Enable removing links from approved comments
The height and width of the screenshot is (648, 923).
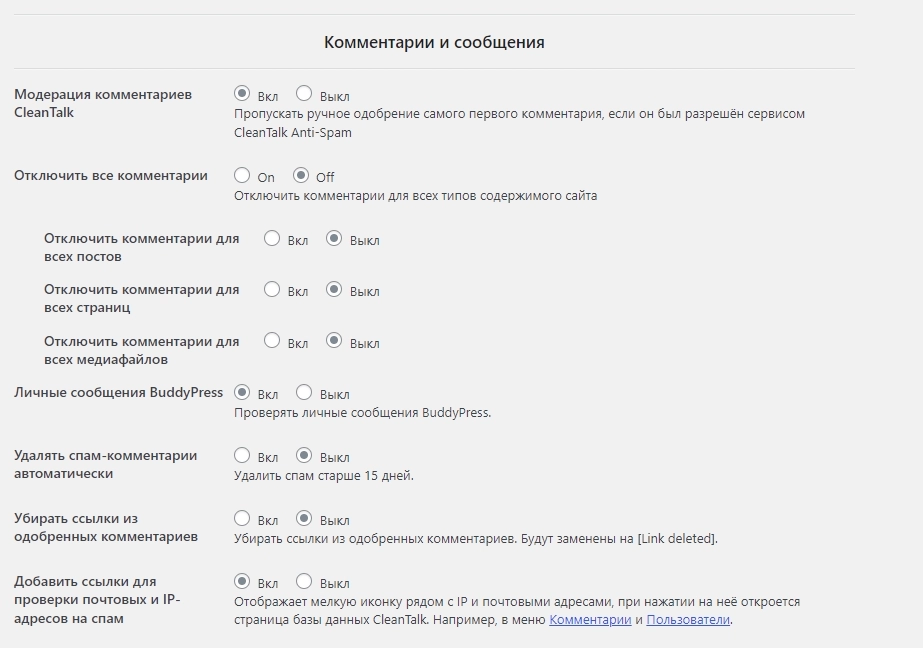(x=242, y=519)
